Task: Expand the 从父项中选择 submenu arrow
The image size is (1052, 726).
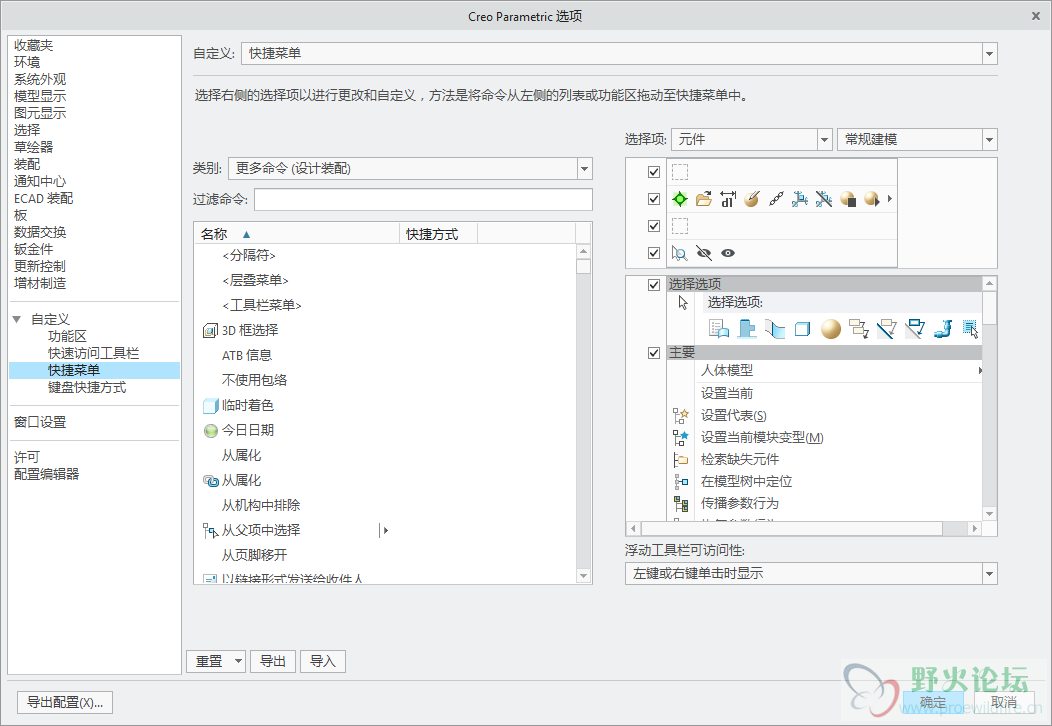Action: pyautogui.click(x=385, y=531)
